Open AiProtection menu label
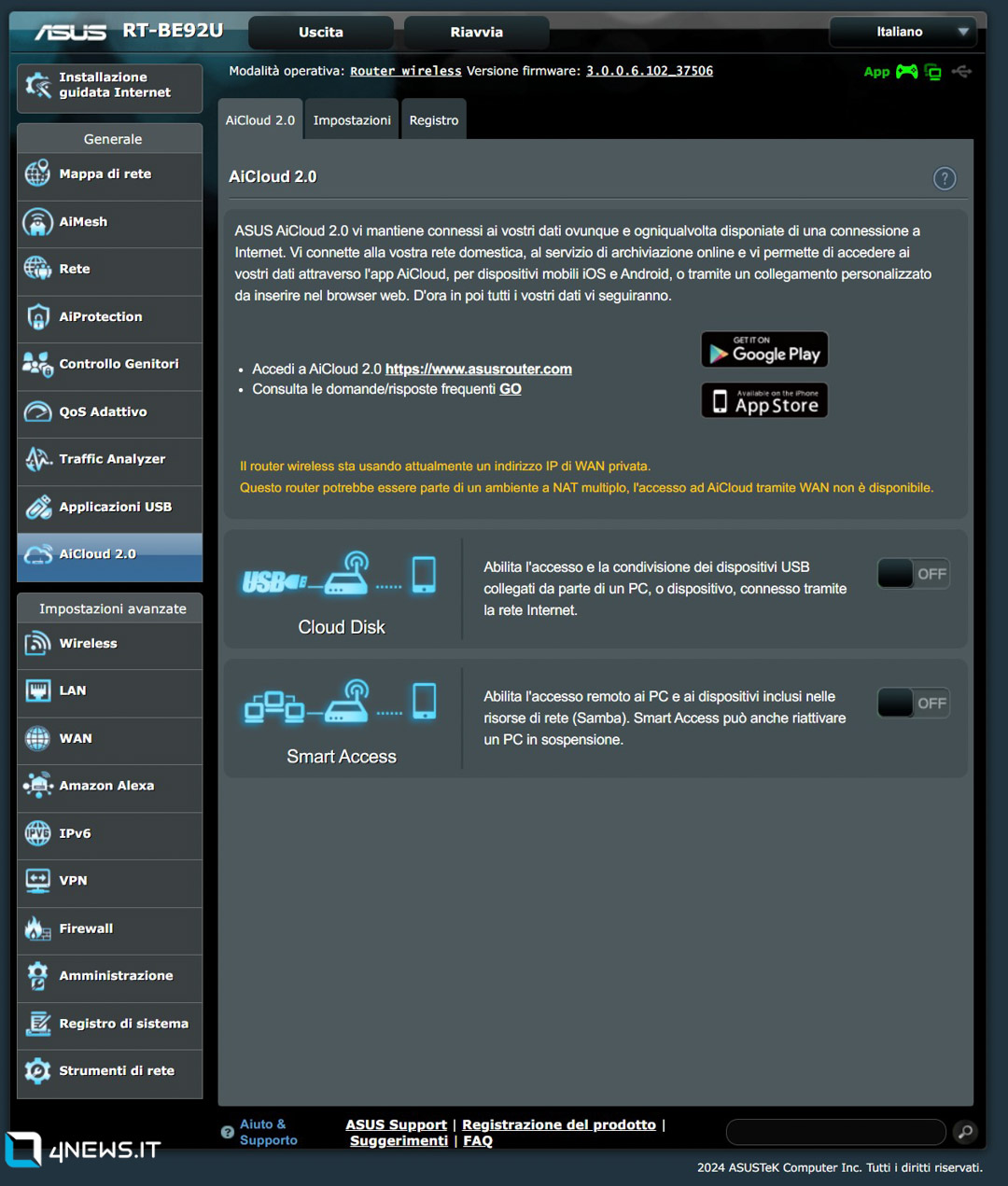Screen dimensions: 1008x1186 (x=101, y=317)
